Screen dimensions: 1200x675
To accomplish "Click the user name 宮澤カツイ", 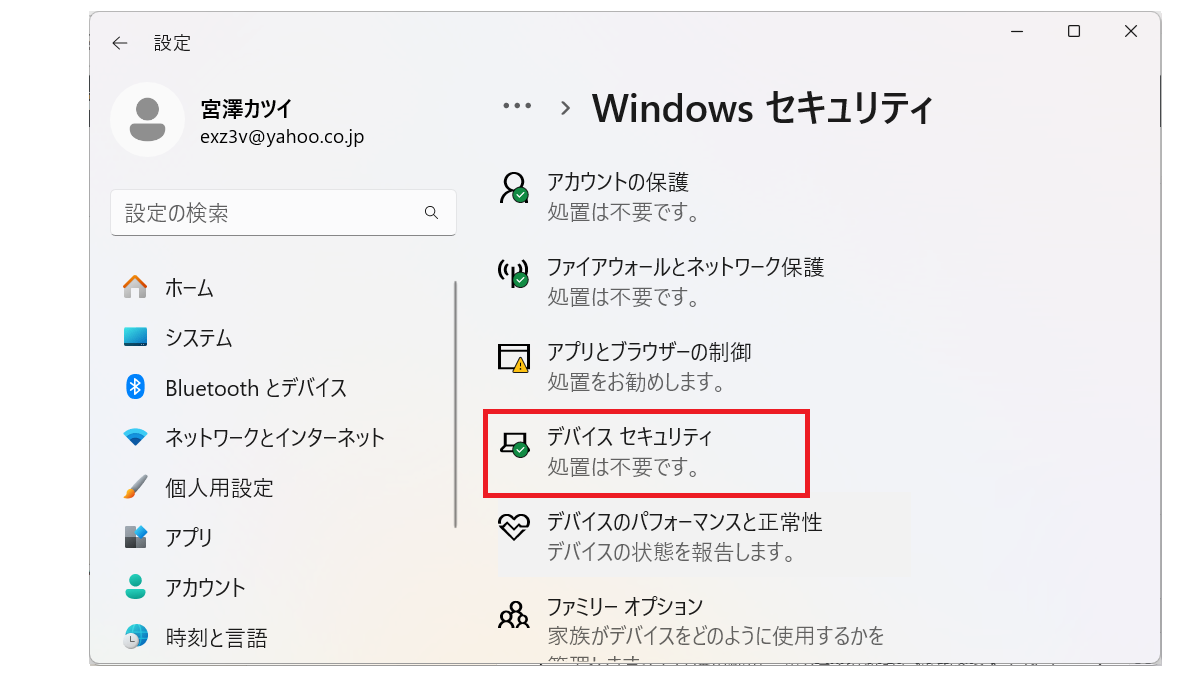I will click(x=246, y=109).
